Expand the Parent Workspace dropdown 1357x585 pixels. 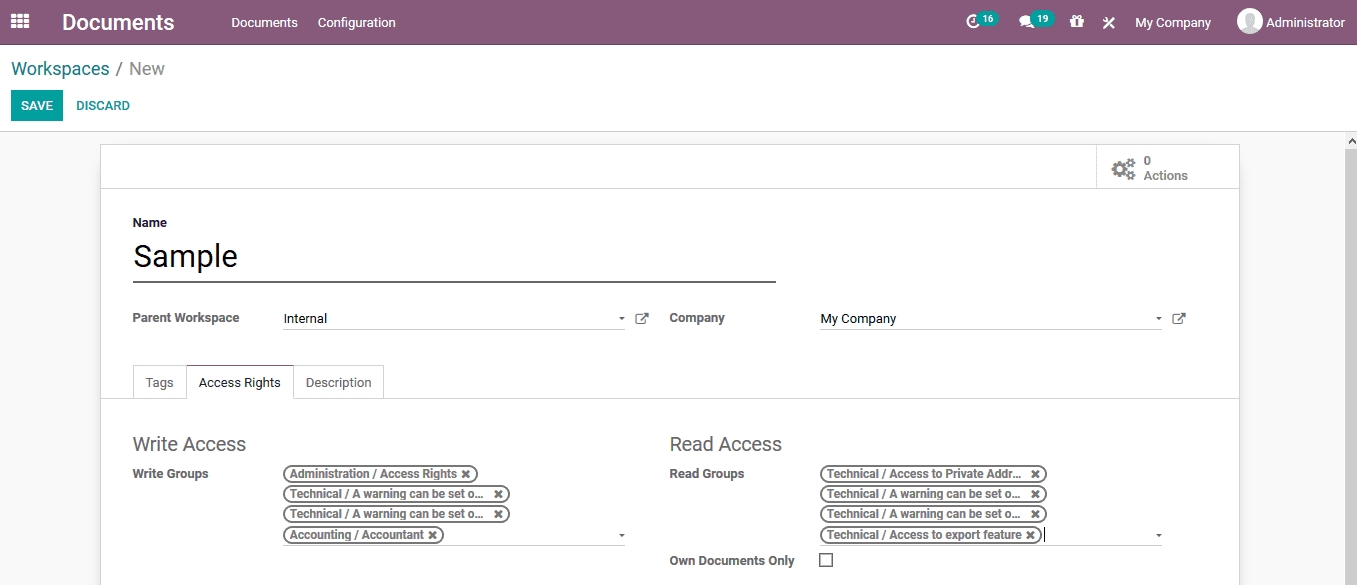pos(621,319)
